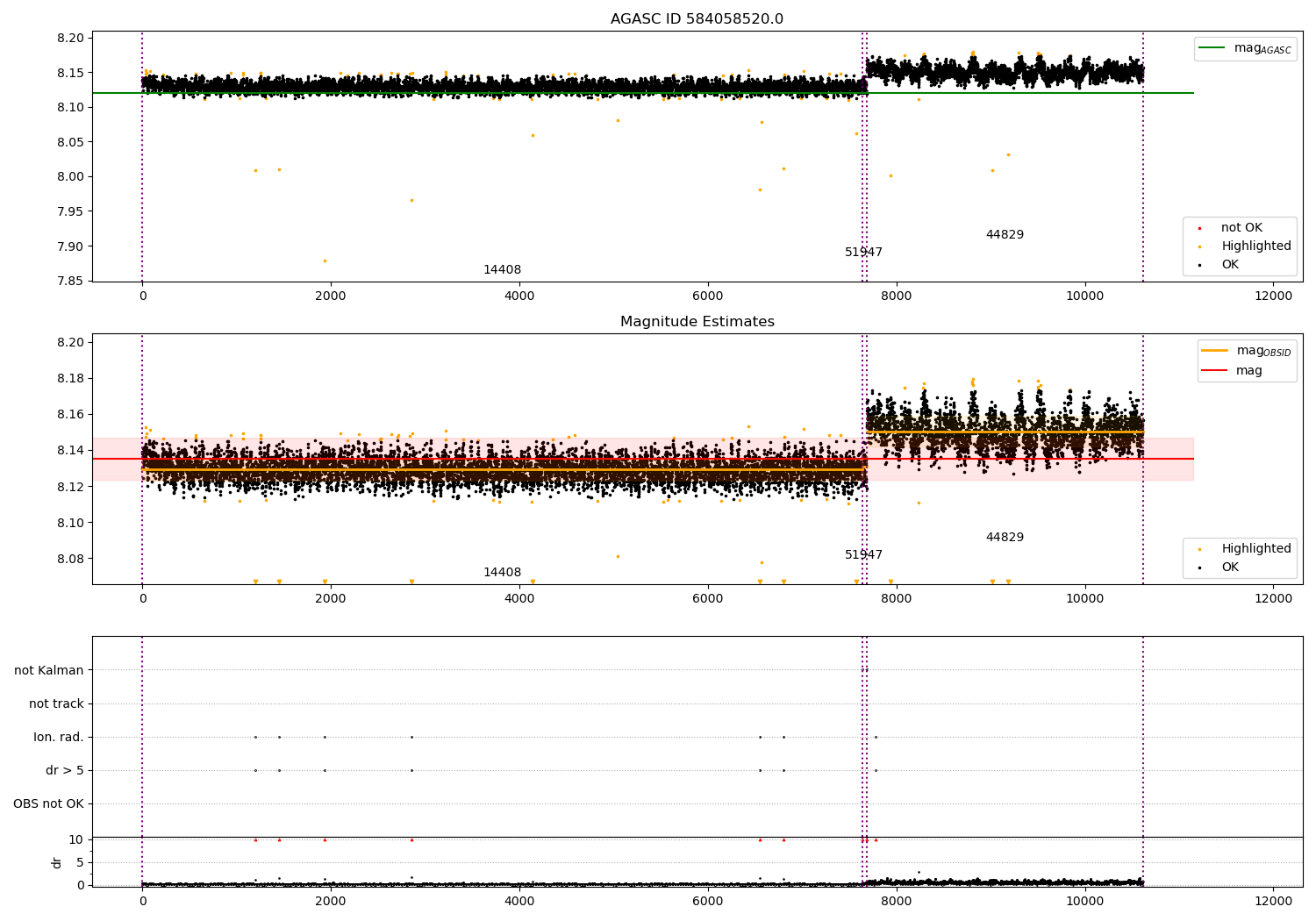Click y-tick 8.12 in Magnitude Estimates plot
Screen dimensions: 1316x921
click(69, 487)
